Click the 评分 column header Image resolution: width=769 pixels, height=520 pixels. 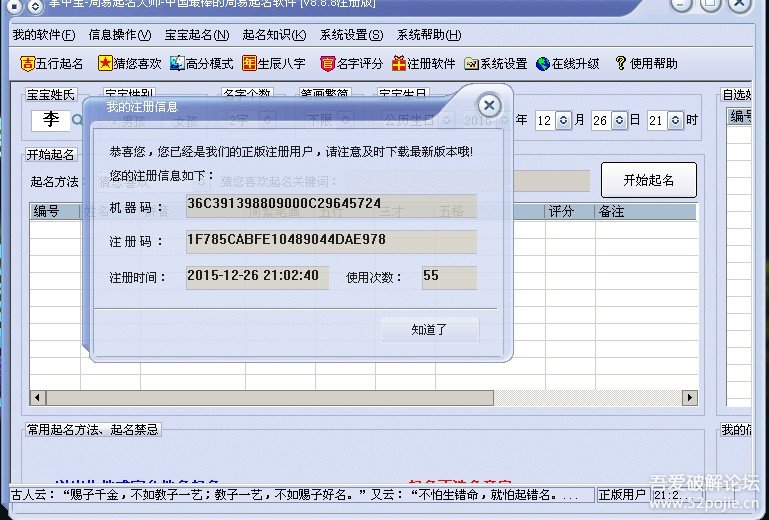pyautogui.click(x=570, y=211)
